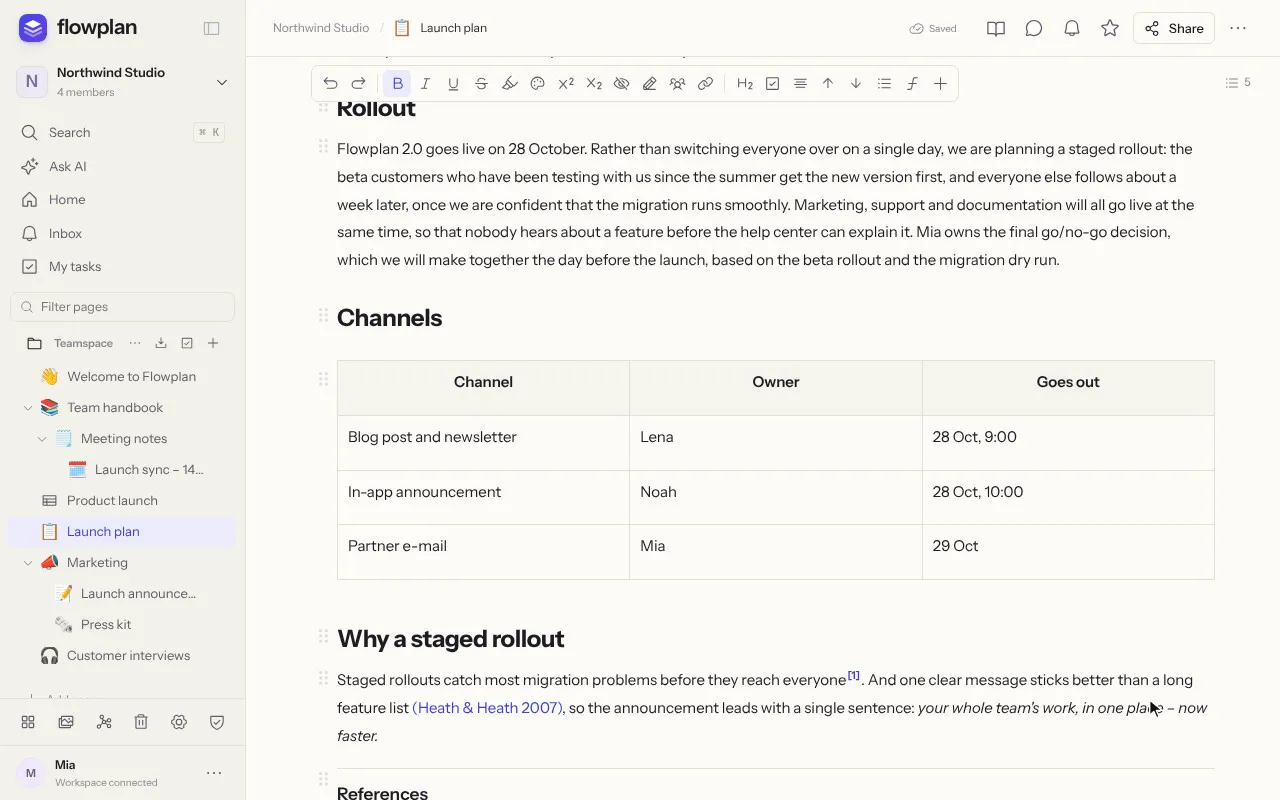This screenshot has height=800, width=1280.
Task: Open the Inbox
Action: click(122, 233)
